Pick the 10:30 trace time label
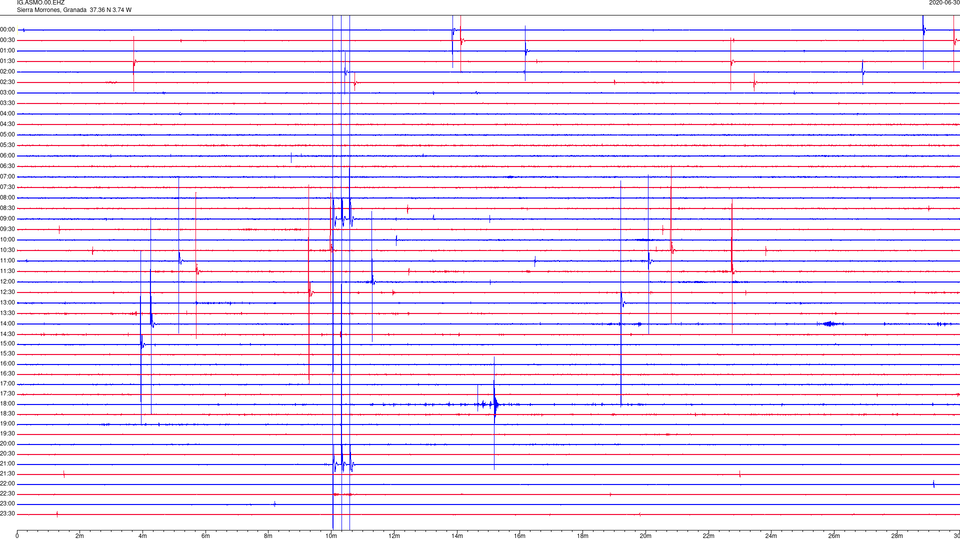960x540 pixels. tap(7, 250)
